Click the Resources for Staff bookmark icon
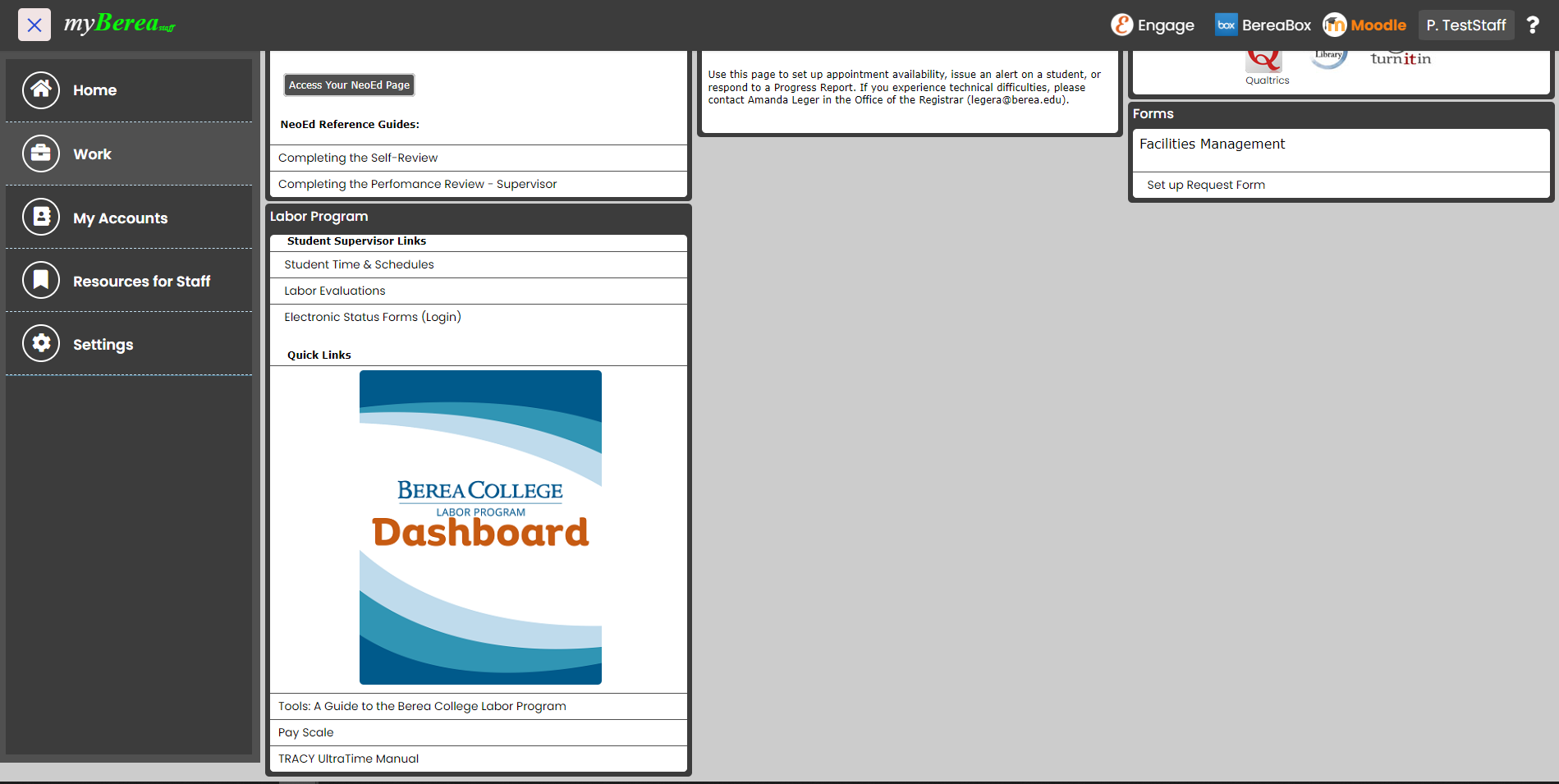The width and height of the screenshot is (1559, 784). [41, 281]
